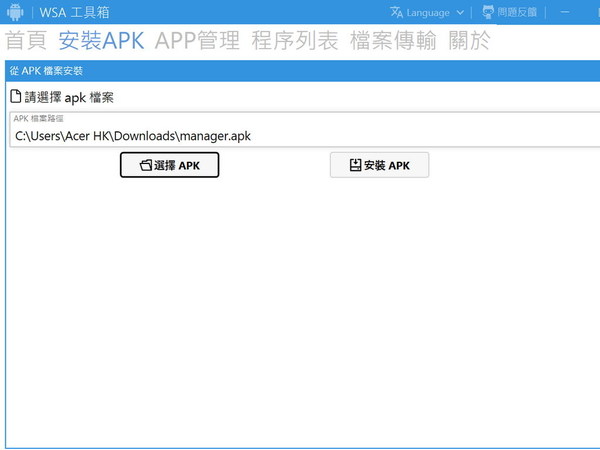Image resolution: width=600 pixels, height=450 pixels.
Task: Select the 安裝APK tab
Action: click(x=101, y=40)
